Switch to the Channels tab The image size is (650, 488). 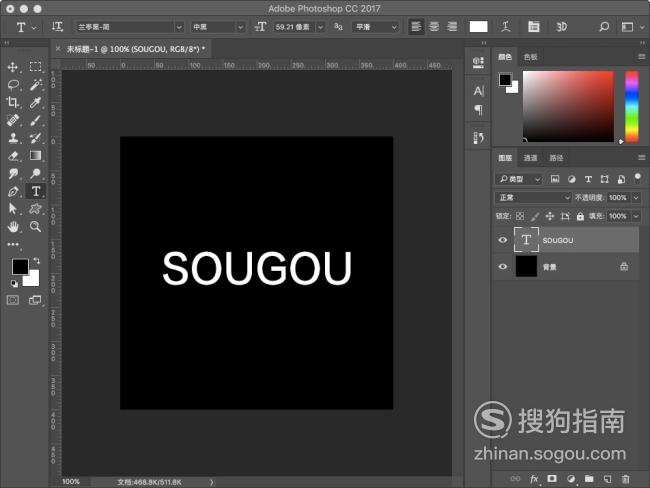click(x=530, y=158)
